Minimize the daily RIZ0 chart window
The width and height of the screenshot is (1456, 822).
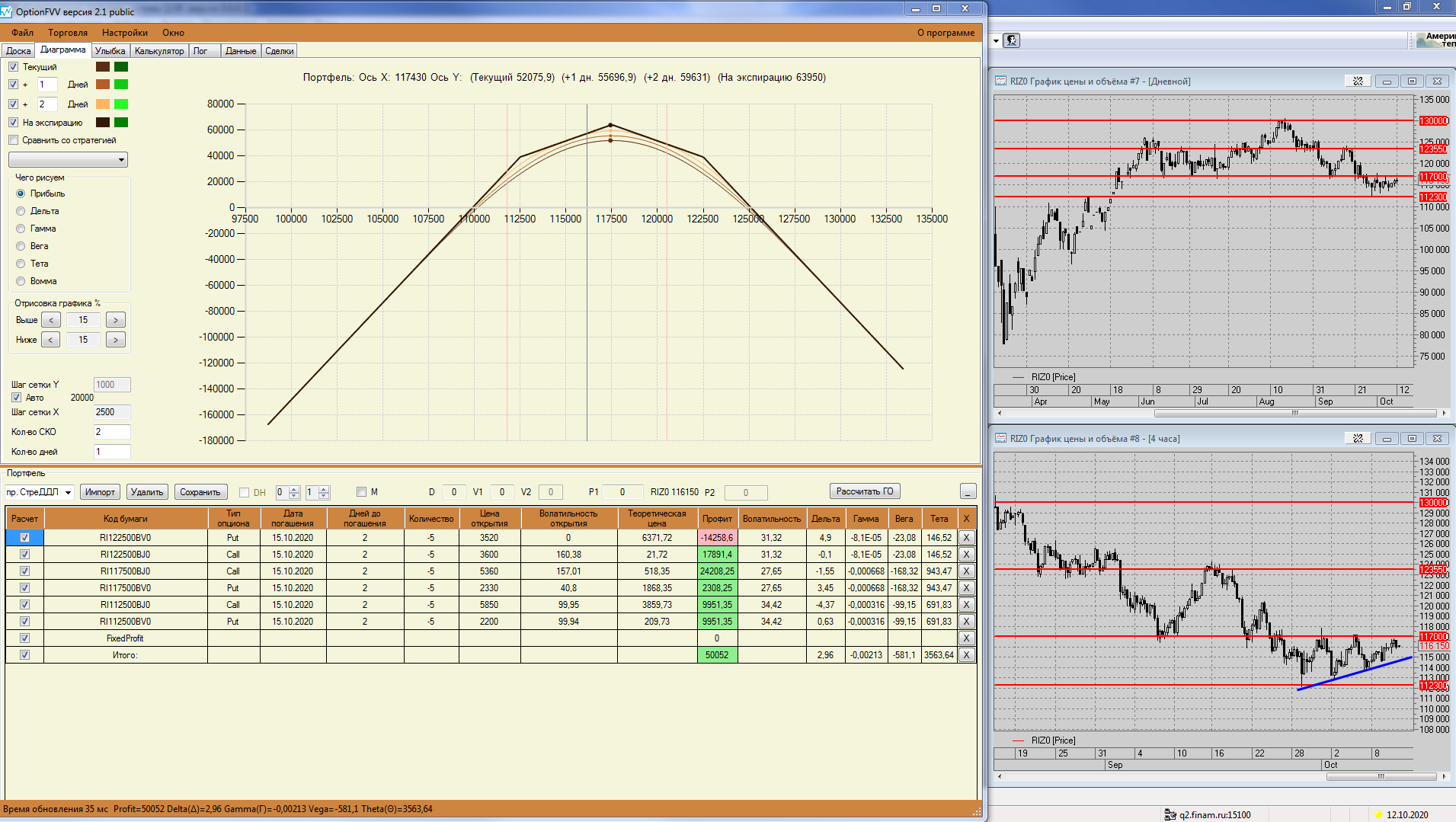click(x=1387, y=81)
